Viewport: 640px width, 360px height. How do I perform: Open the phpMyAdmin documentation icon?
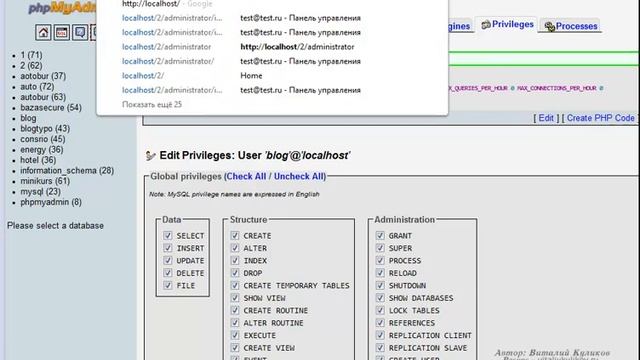(x=80, y=32)
